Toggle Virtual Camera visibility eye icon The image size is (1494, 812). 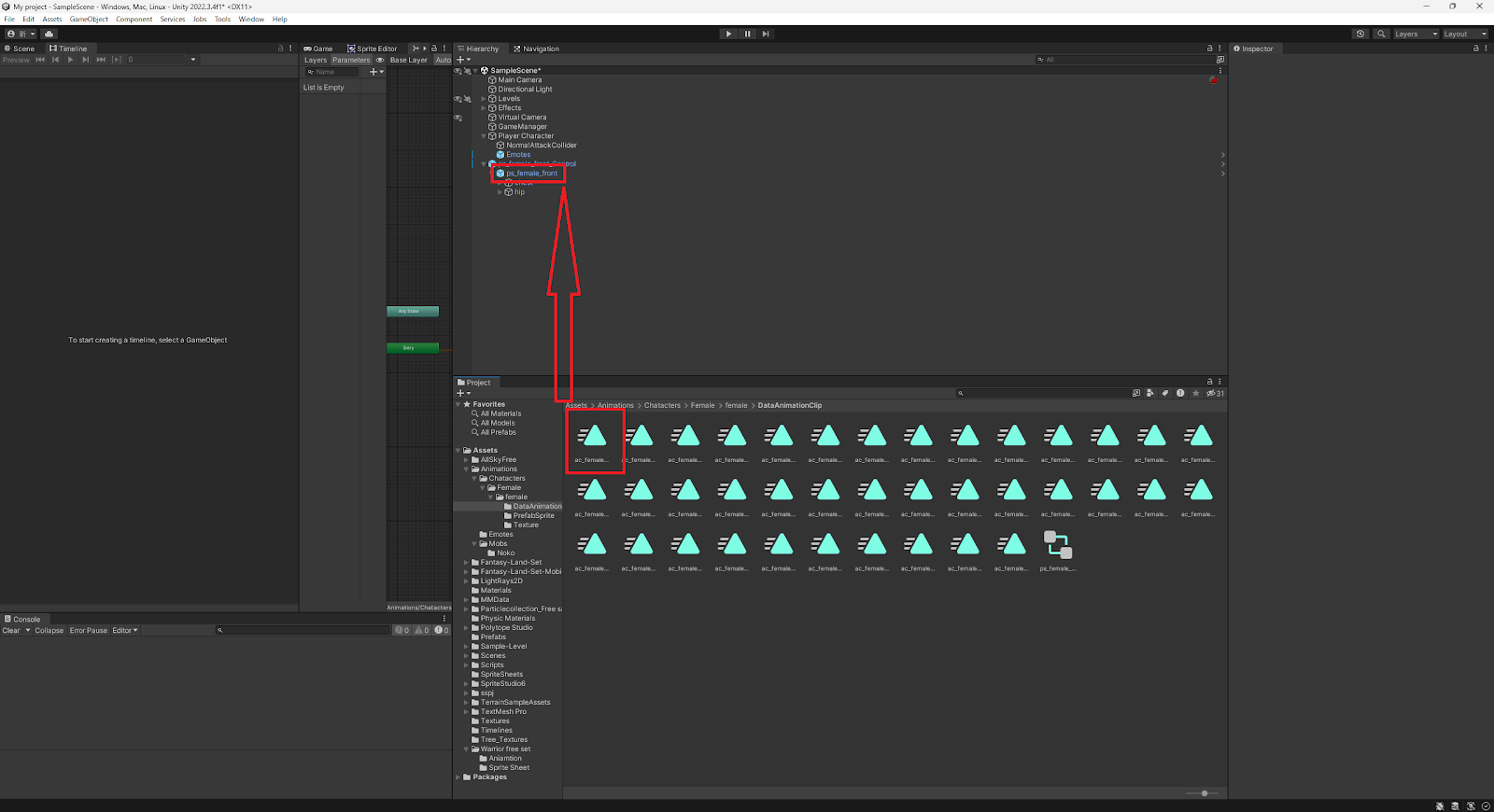(458, 118)
